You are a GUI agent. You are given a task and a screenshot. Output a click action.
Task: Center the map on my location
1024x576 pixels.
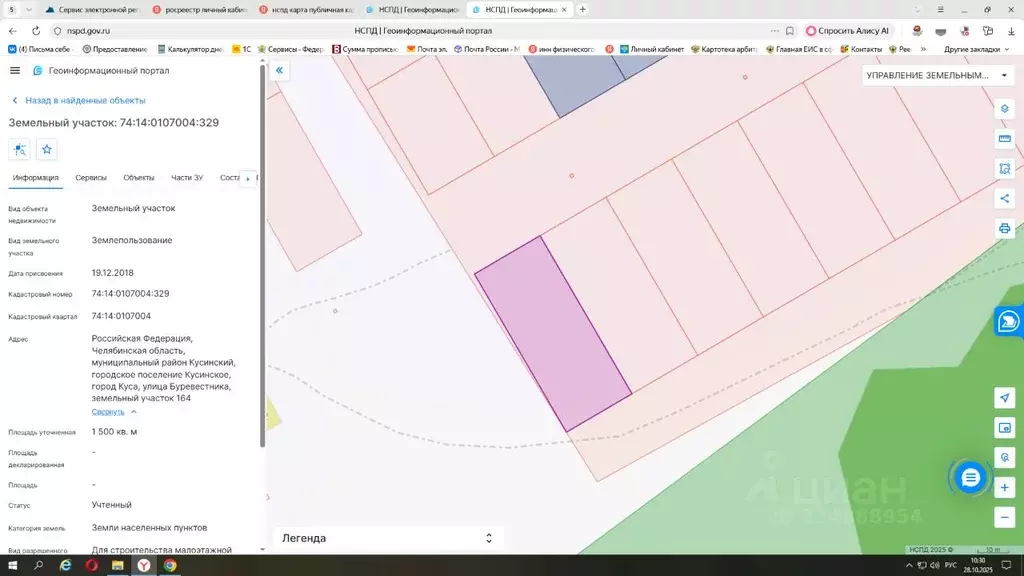pyautogui.click(x=1005, y=398)
